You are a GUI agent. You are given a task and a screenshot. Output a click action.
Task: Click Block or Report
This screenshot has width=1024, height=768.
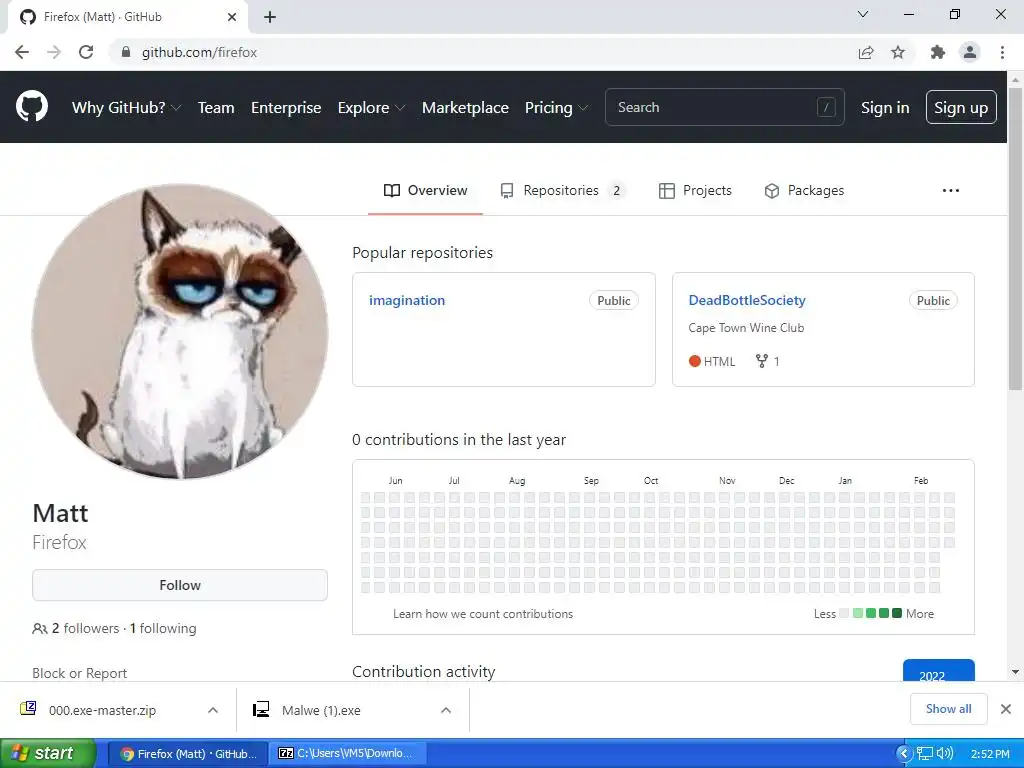pos(79,673)
